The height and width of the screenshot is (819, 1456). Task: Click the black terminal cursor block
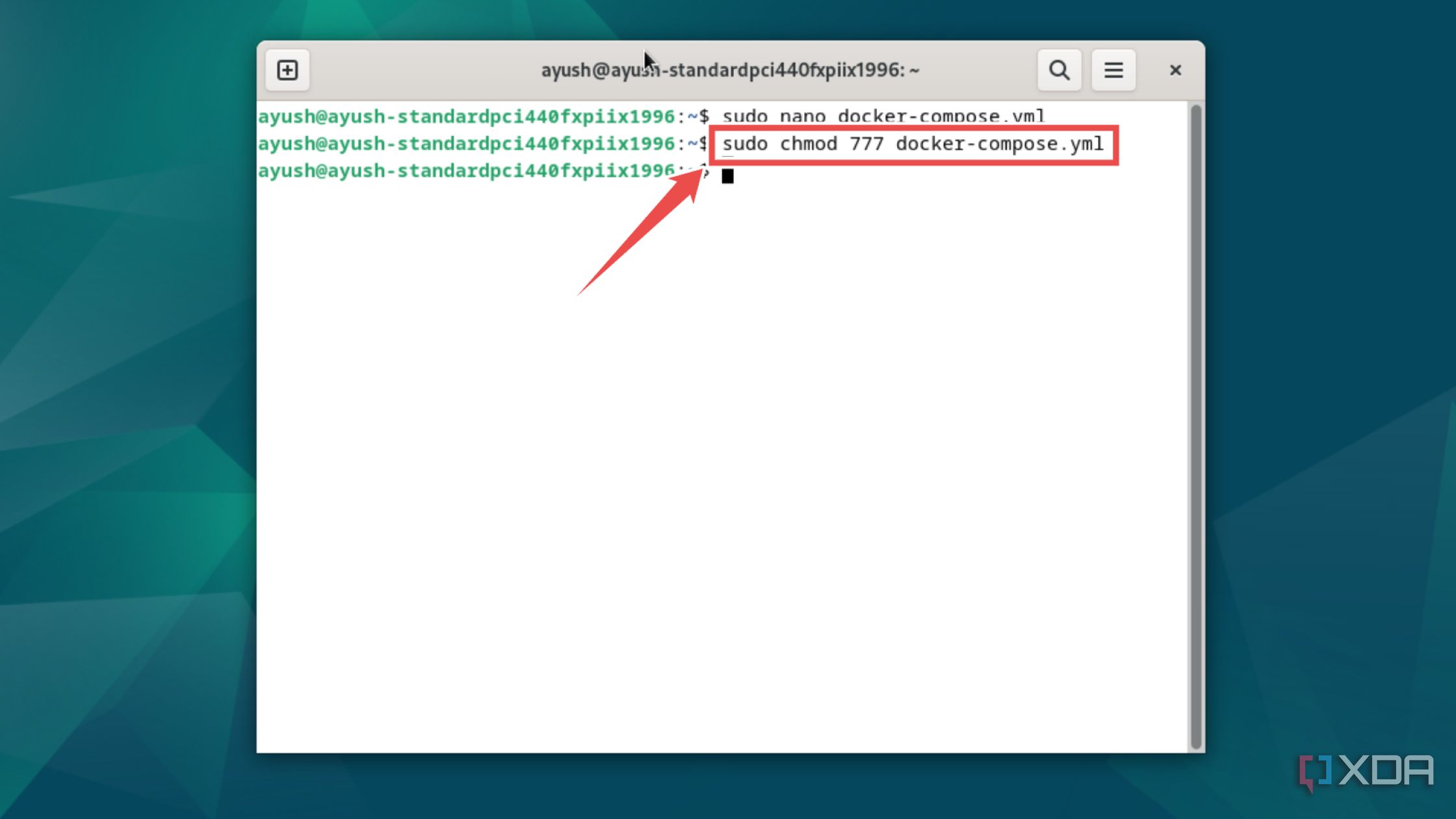727,175
